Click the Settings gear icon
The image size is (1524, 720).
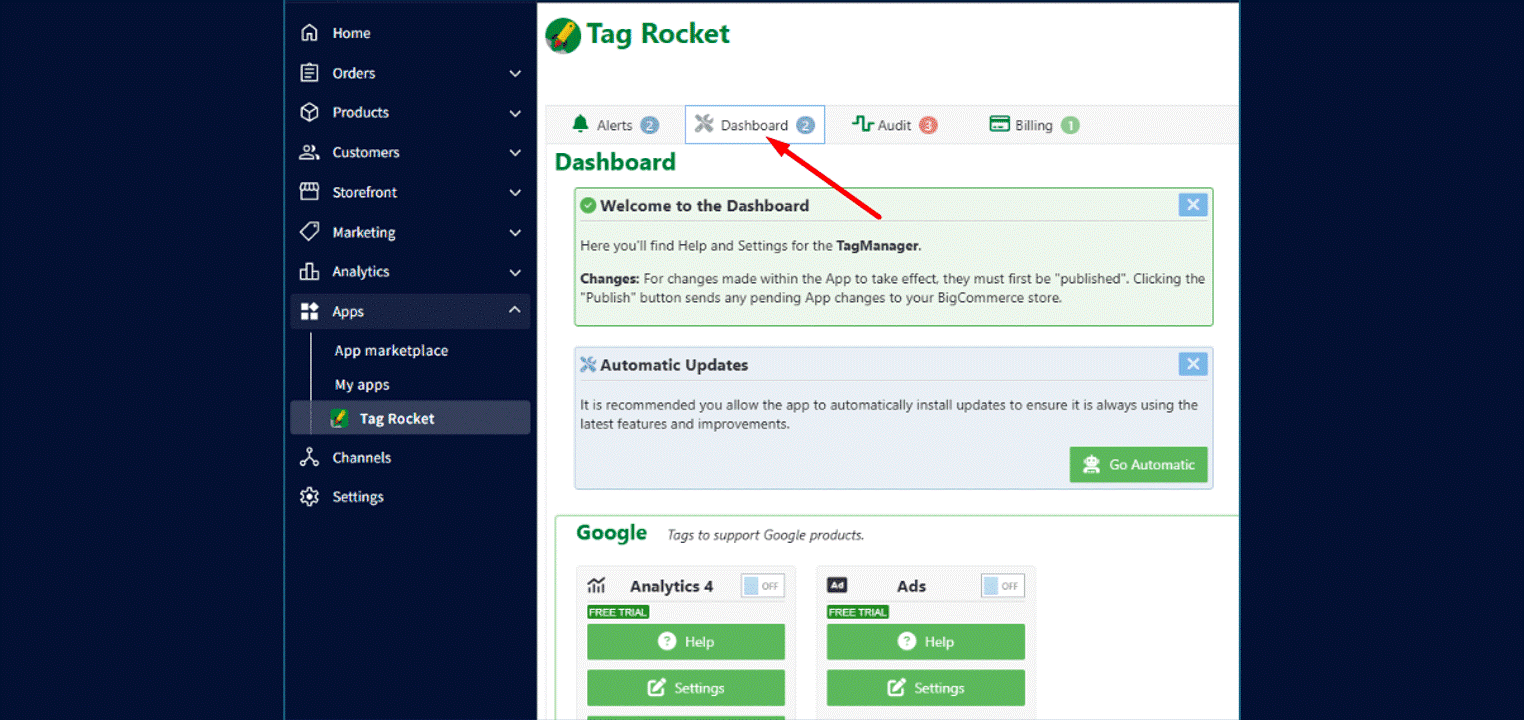point(310,497)
